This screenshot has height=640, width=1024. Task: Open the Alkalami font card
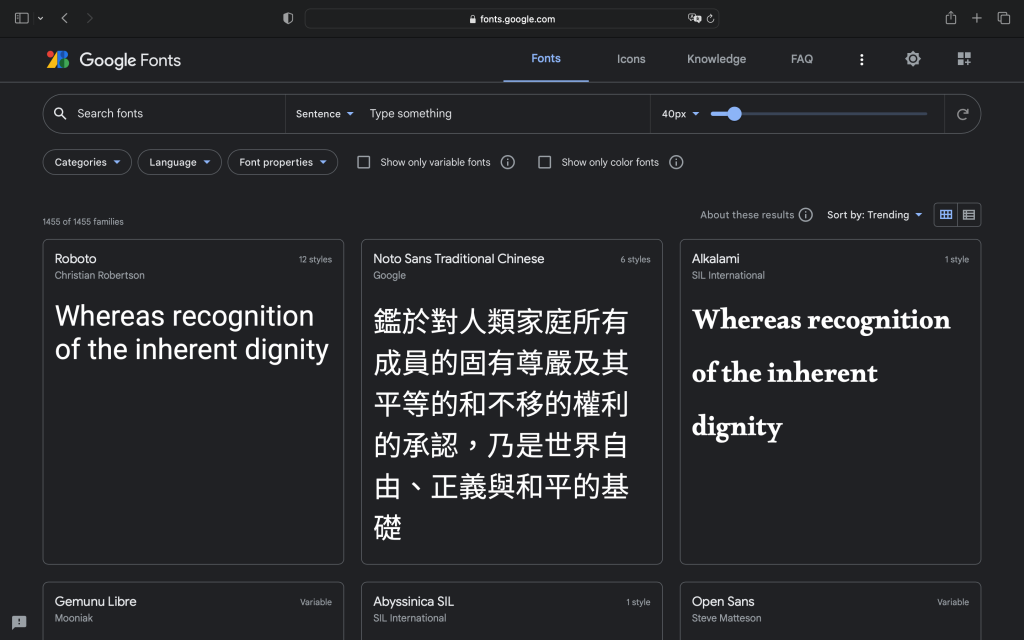830,402
